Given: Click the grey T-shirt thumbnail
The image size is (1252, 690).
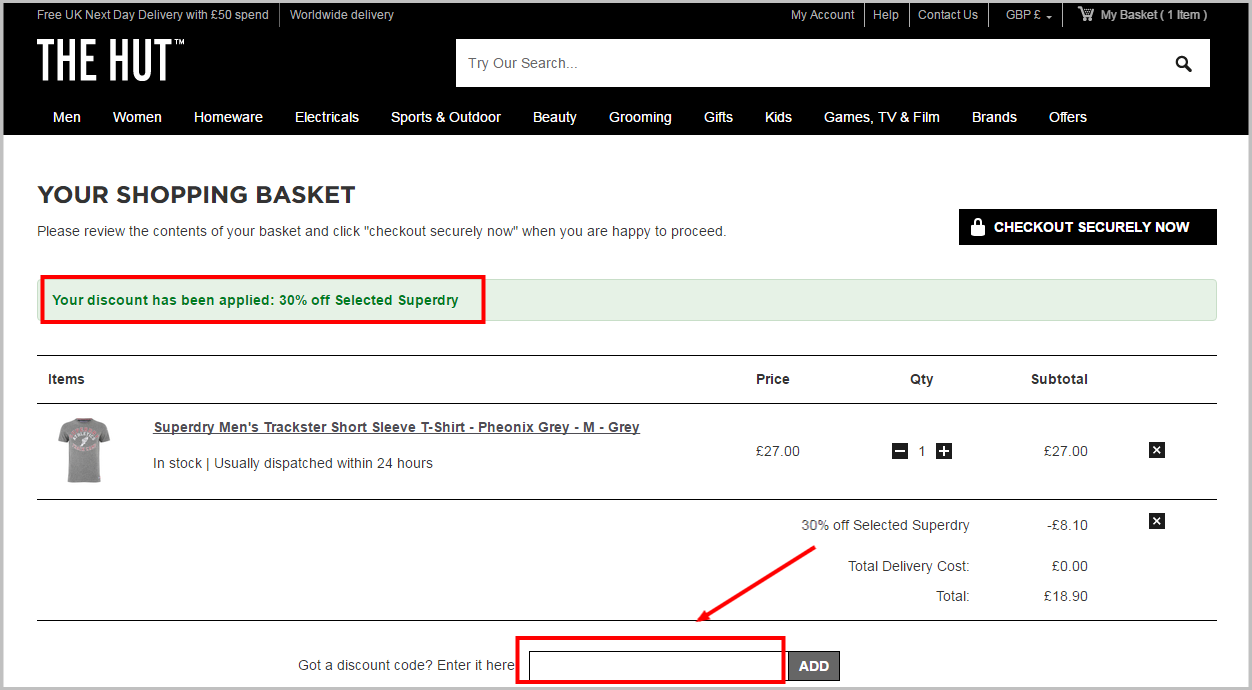Looking at the screenshot, I should tap(84, 451).
